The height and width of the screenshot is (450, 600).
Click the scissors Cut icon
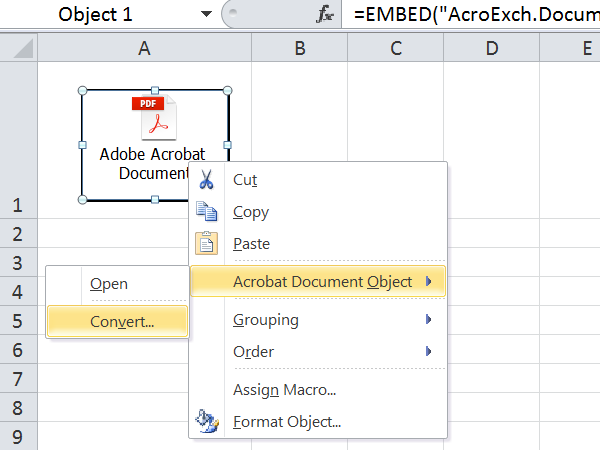tap(207, 180)
